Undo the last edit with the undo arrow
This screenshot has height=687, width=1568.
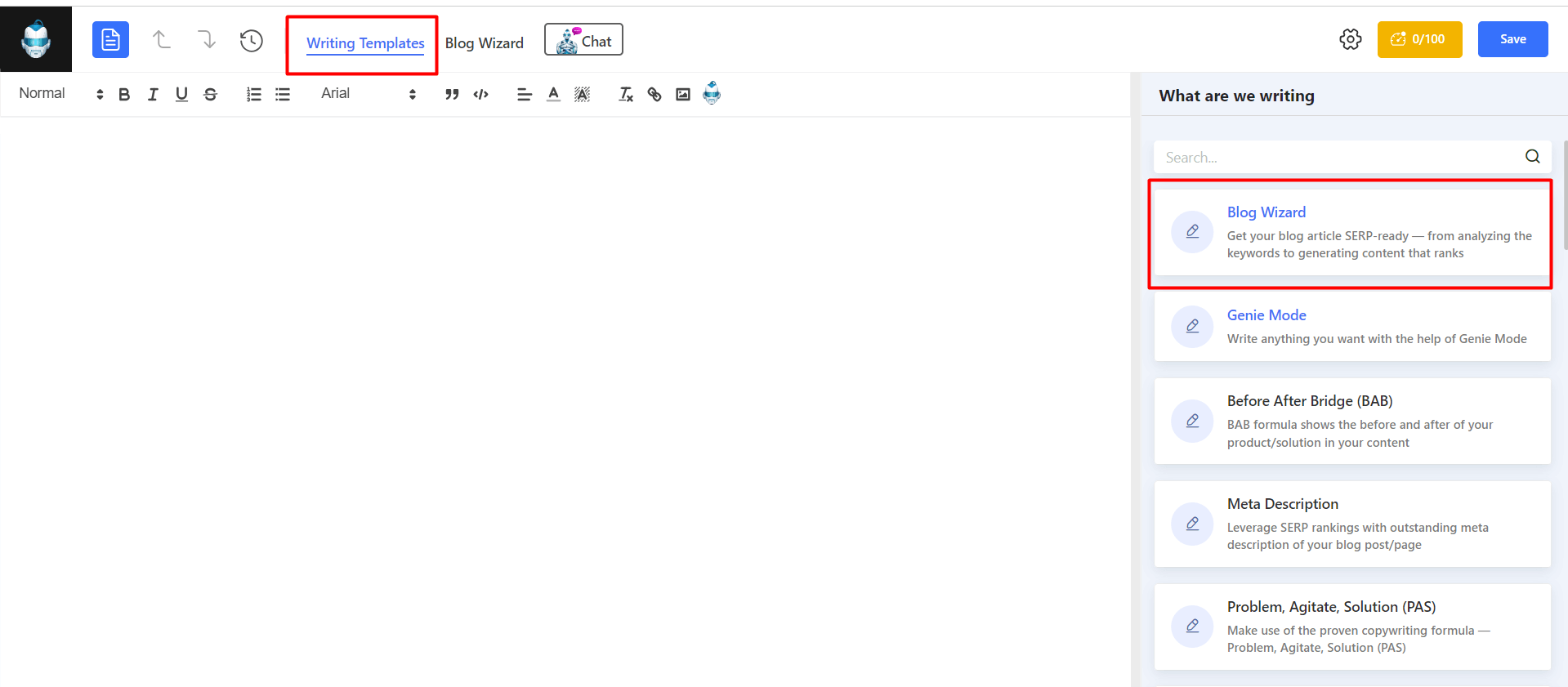[162, 39]
